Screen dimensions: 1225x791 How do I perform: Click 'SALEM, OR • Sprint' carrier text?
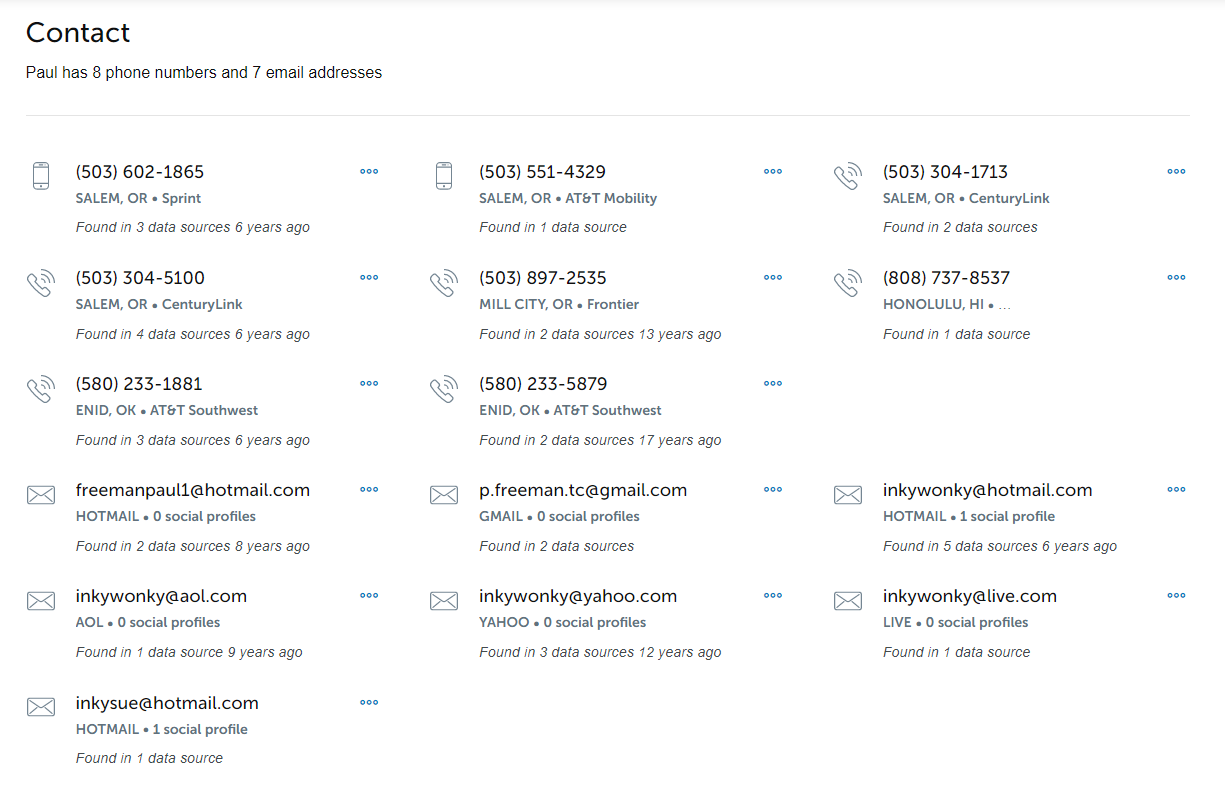coord(138,198)
